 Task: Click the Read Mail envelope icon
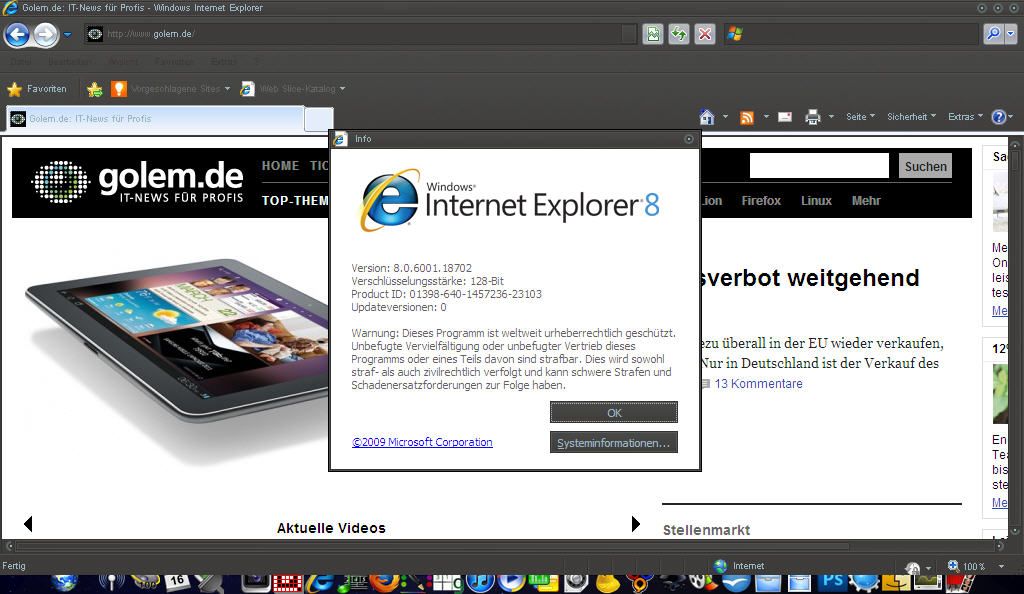[x=785, y=117]
